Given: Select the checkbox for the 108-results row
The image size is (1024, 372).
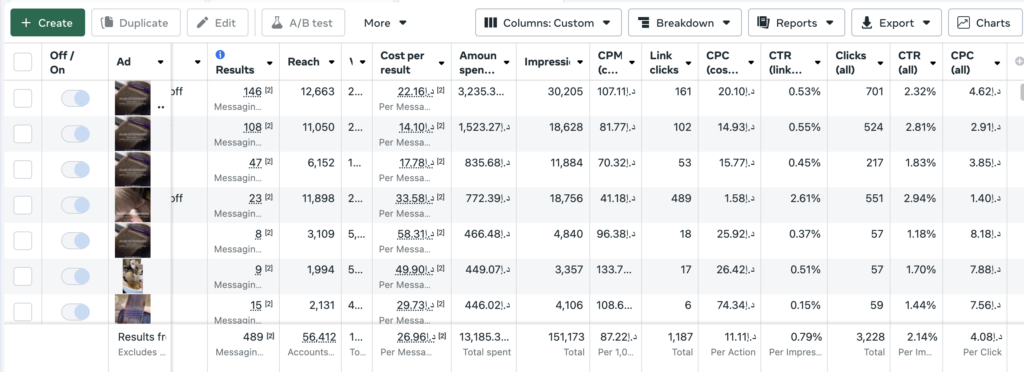Looking at the screenshot, I should tap(23, 134).
